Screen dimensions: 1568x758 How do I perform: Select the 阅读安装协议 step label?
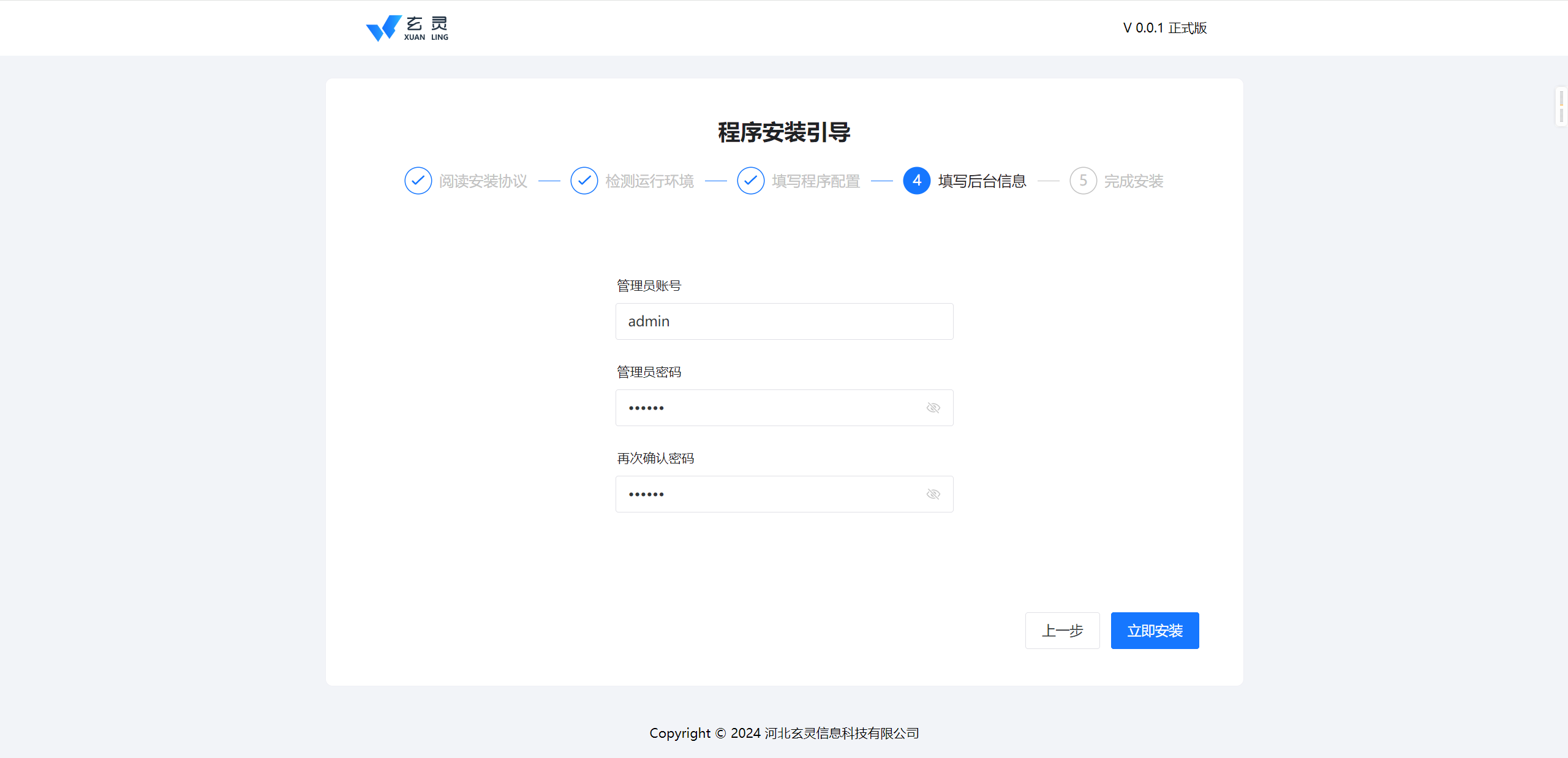pyautogui.click(x=483, y=181)
